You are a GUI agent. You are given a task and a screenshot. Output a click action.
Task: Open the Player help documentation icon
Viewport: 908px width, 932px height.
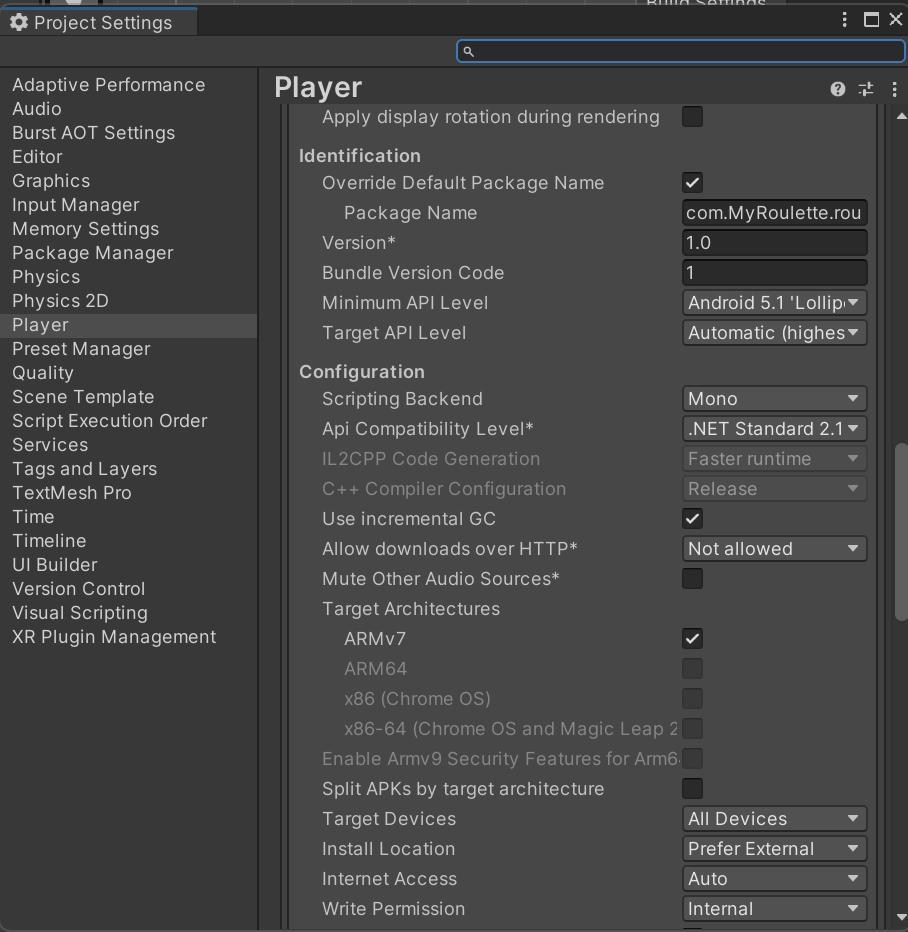[x=838, y=89]
